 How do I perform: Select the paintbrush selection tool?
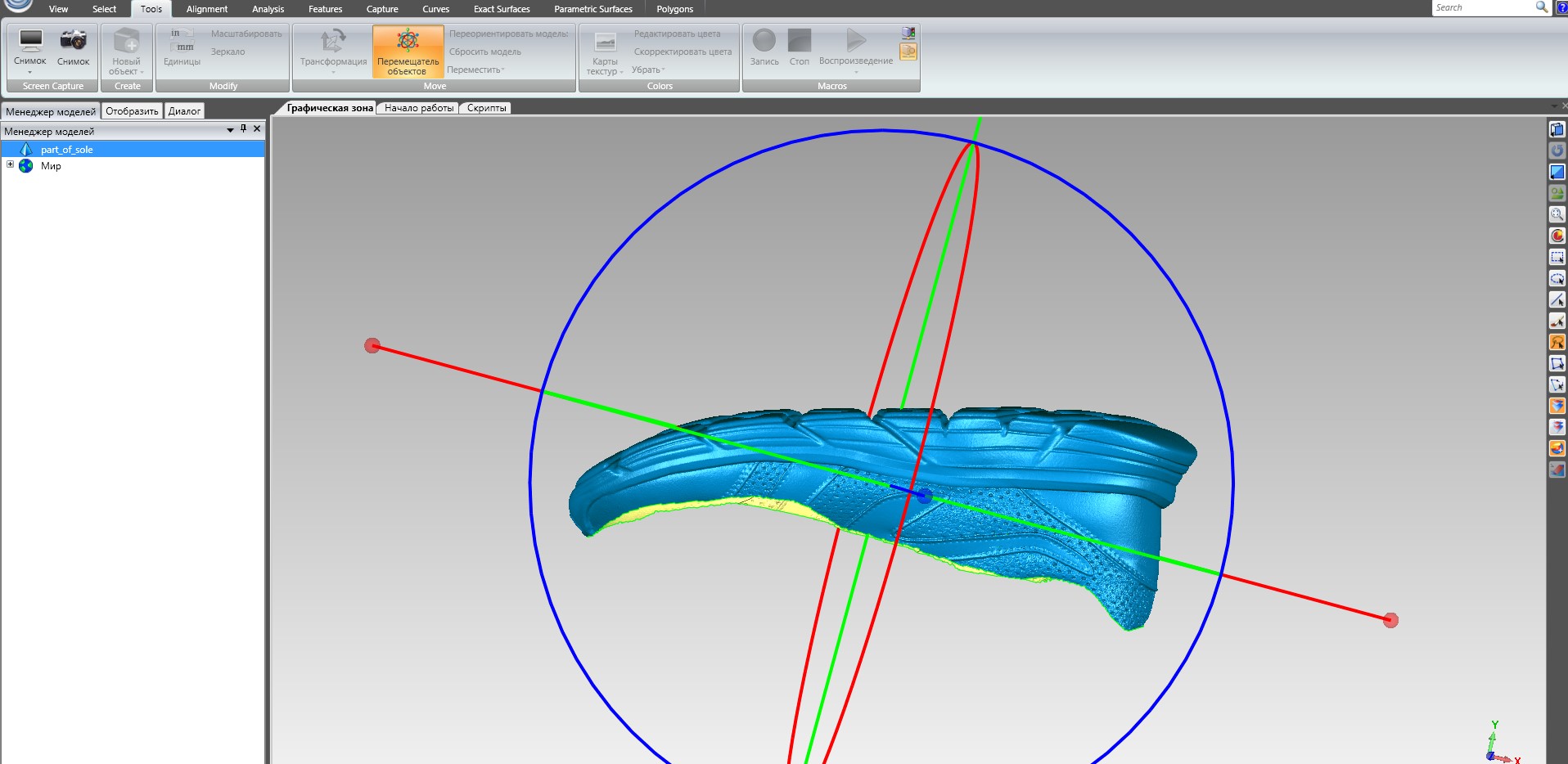pyautogui.click(x=1557, y=321)
